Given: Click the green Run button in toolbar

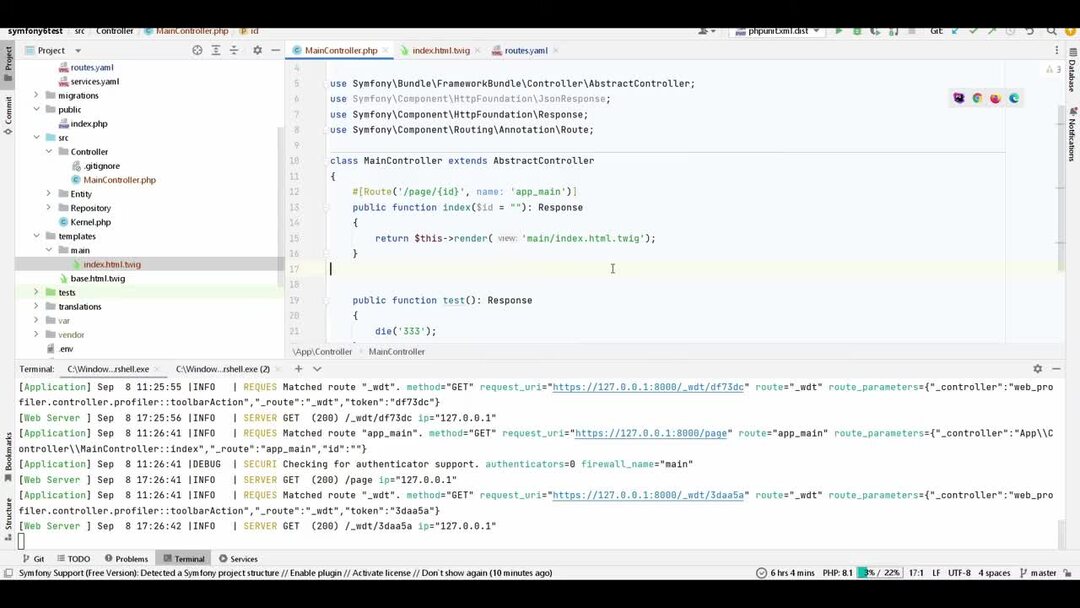Looking at the screenshot, I should [x=838, y=31].
